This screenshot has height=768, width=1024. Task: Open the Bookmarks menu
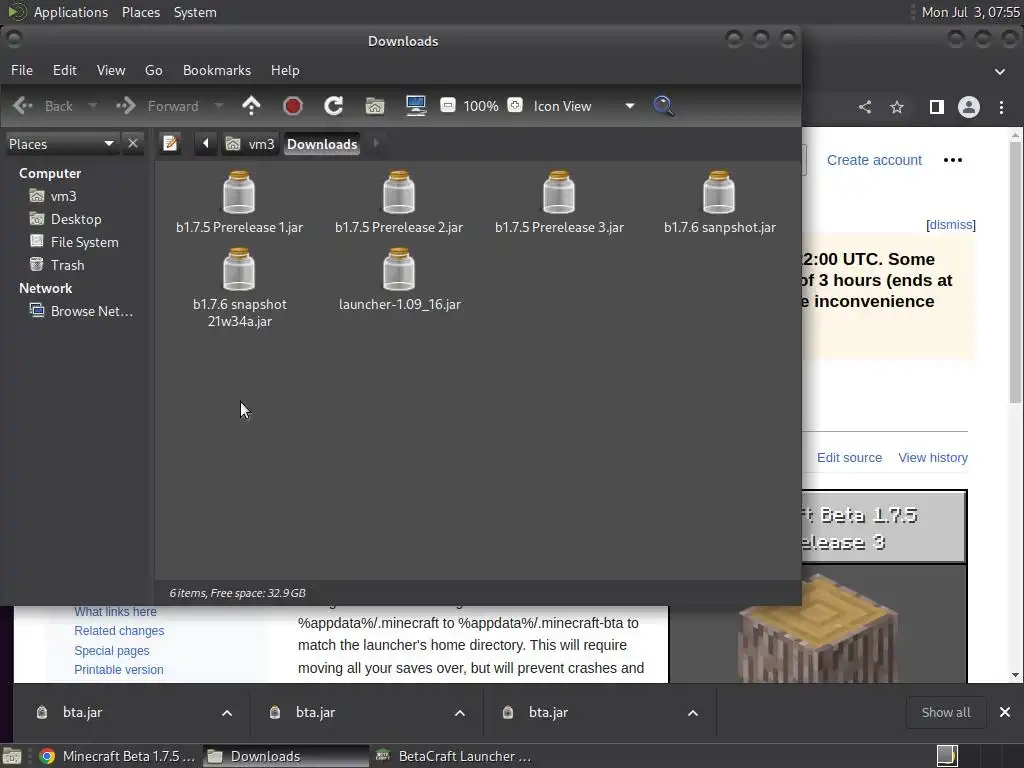pyautogui.click(x=217, y=70)
